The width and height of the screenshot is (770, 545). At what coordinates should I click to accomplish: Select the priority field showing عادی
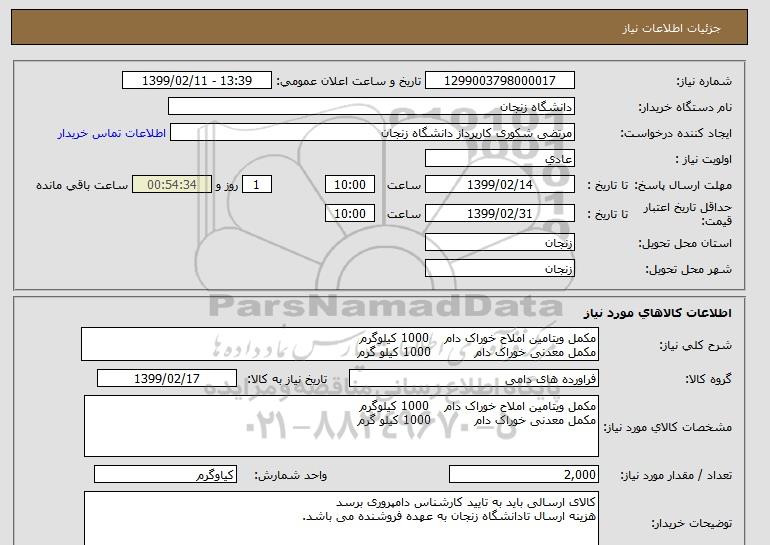[x=499, y=159]
